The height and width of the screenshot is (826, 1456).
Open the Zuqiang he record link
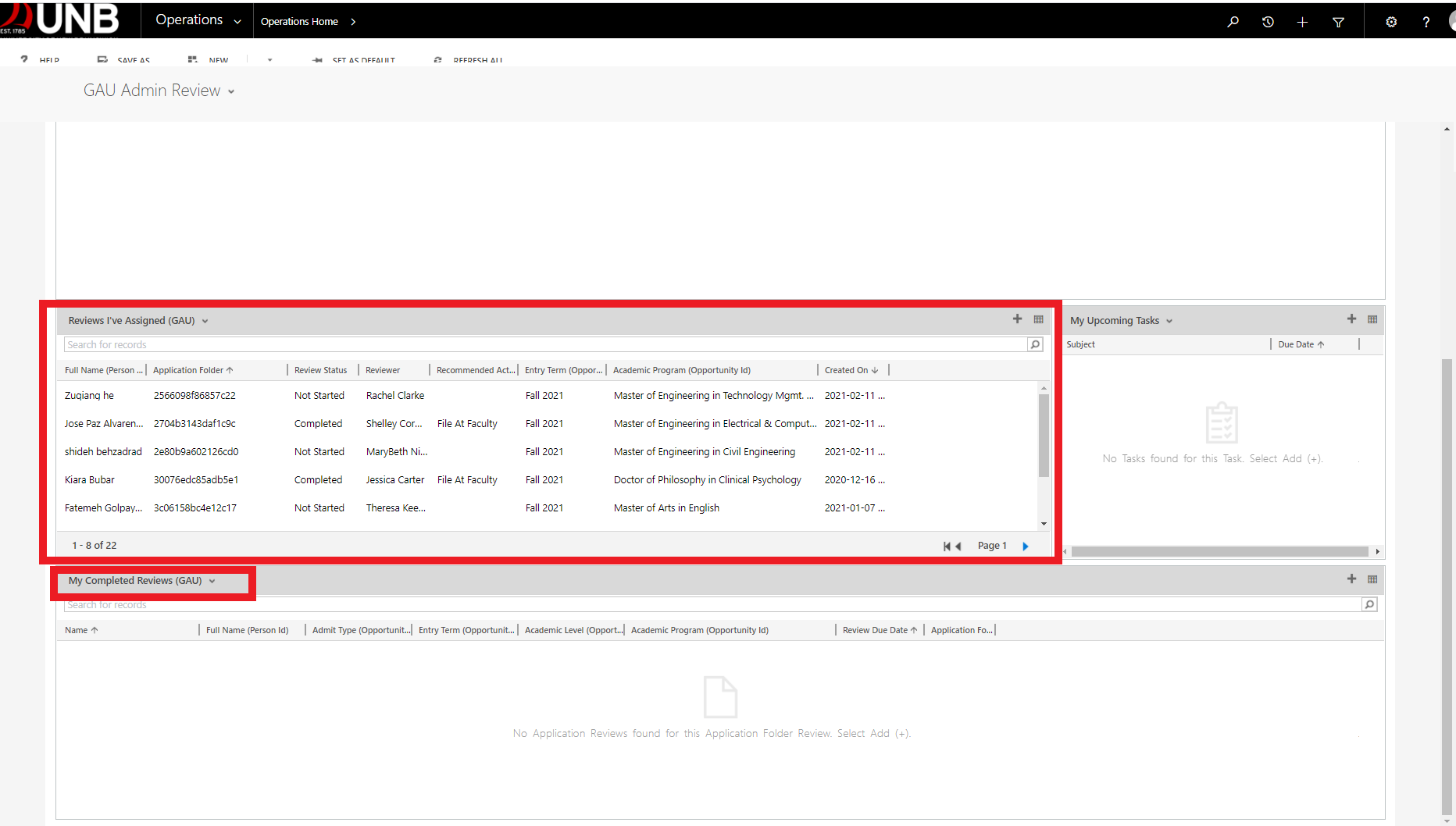click(89, 396)
